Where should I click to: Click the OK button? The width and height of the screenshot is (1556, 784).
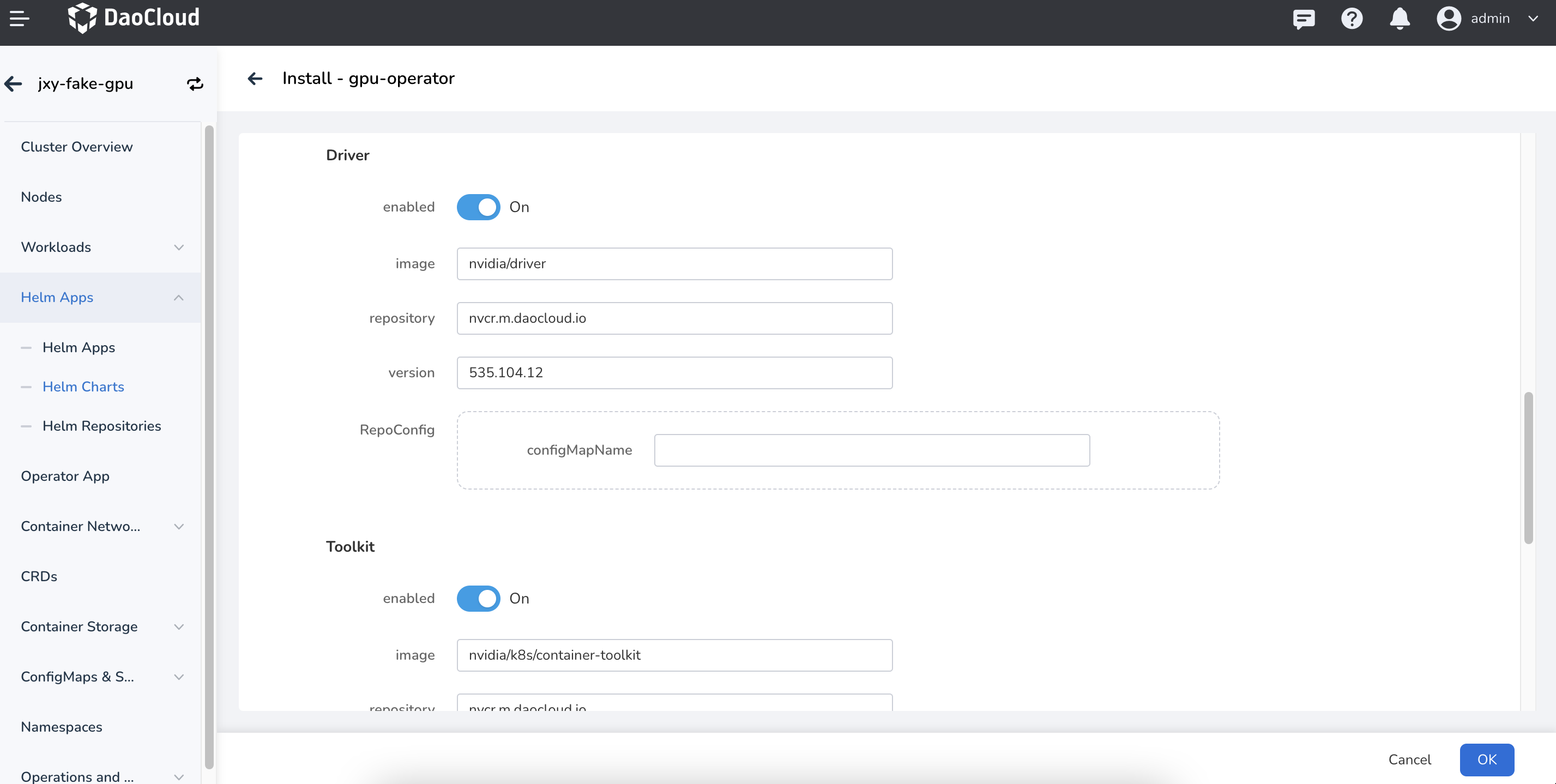pyautogui.click(x=1487, y=759)
